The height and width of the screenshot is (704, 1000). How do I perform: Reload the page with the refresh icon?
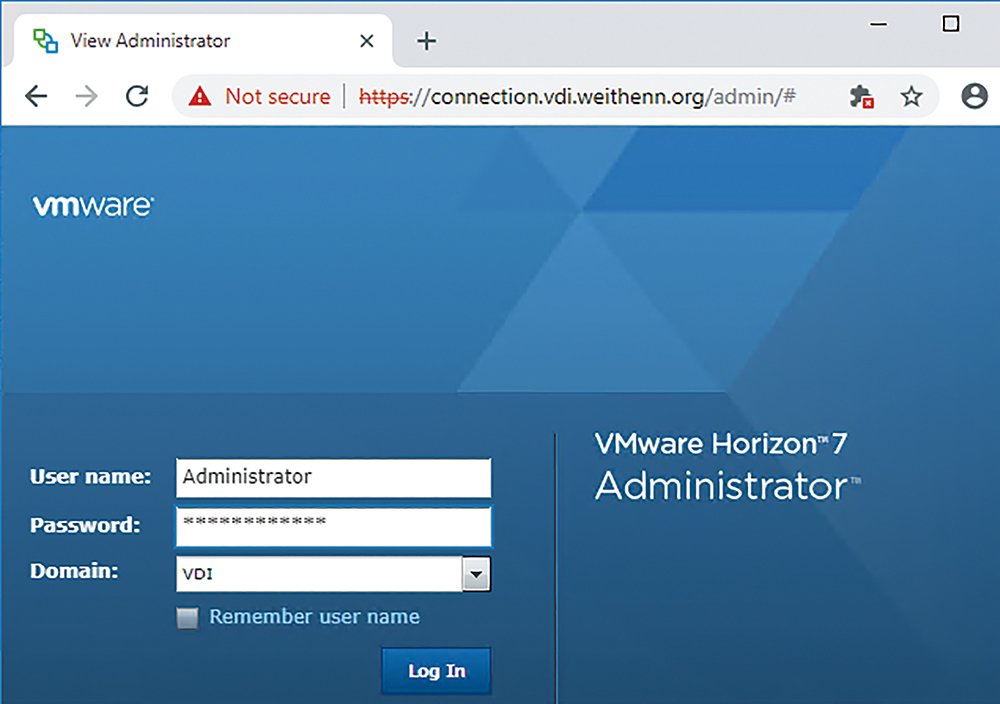point(136,96)
